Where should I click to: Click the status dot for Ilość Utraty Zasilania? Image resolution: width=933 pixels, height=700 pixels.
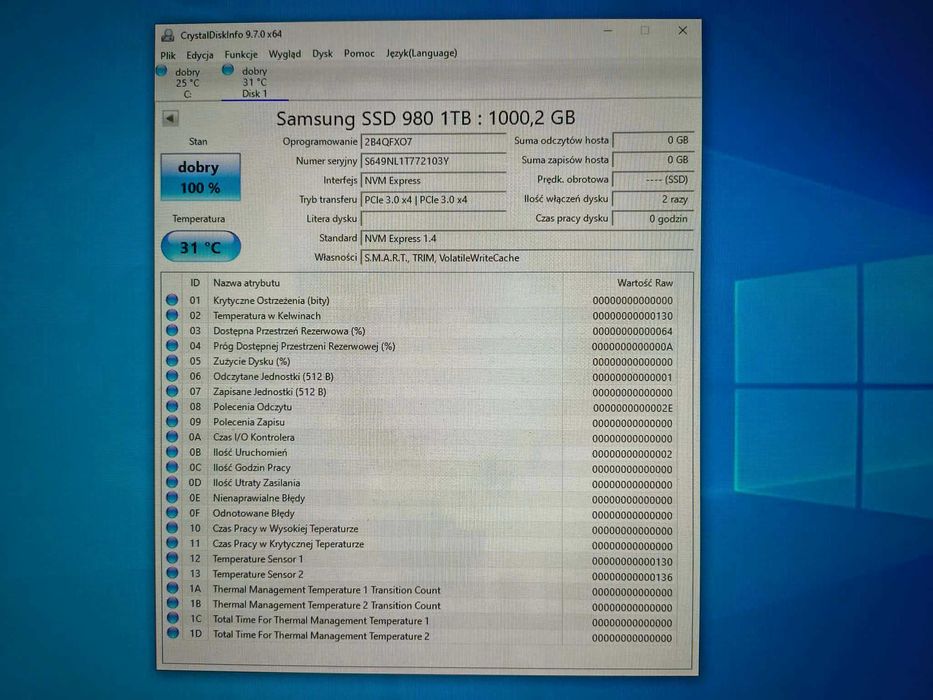(x=172, y=482)
